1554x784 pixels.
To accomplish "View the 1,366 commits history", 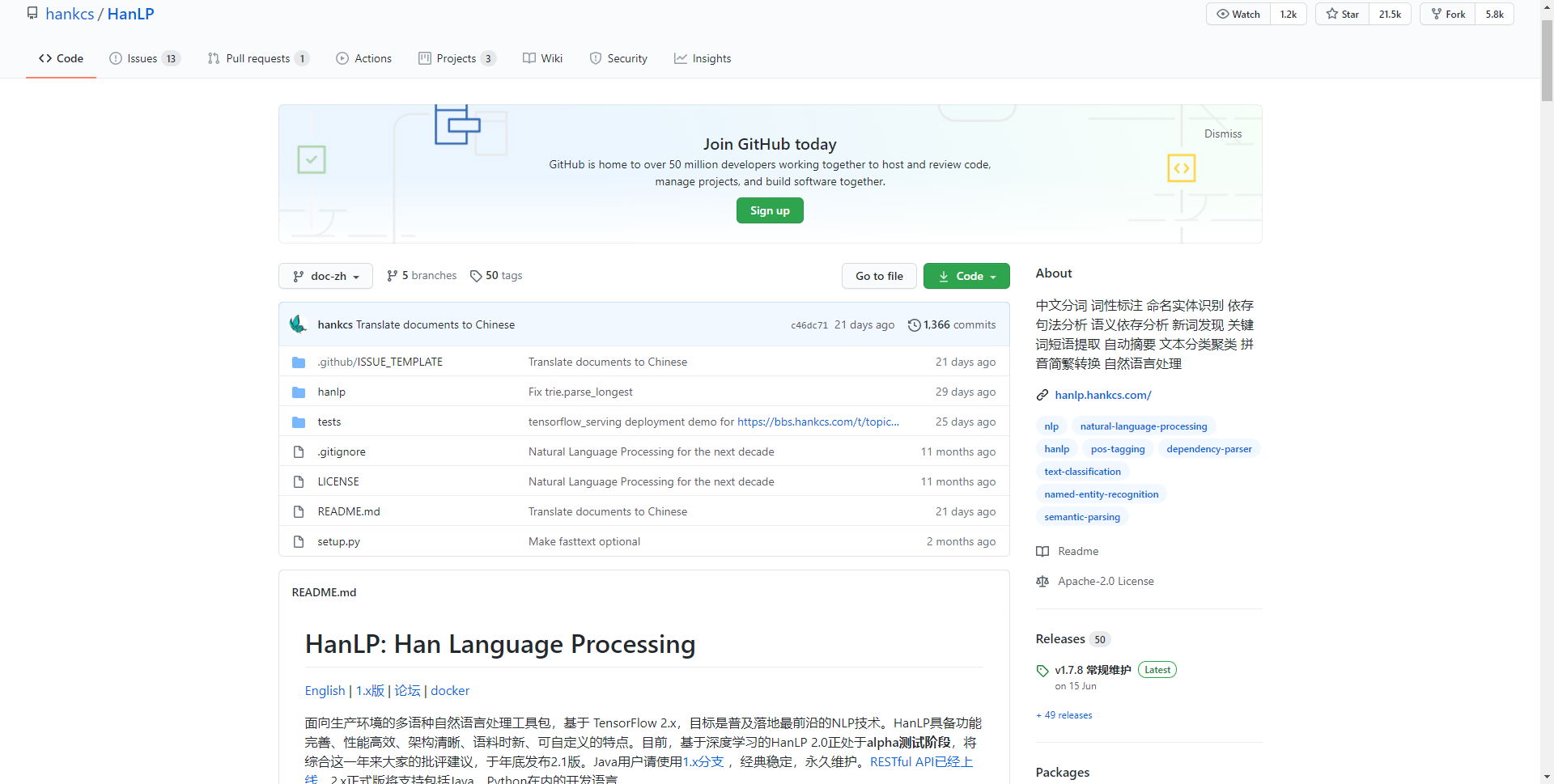I will tap(952, 324).
